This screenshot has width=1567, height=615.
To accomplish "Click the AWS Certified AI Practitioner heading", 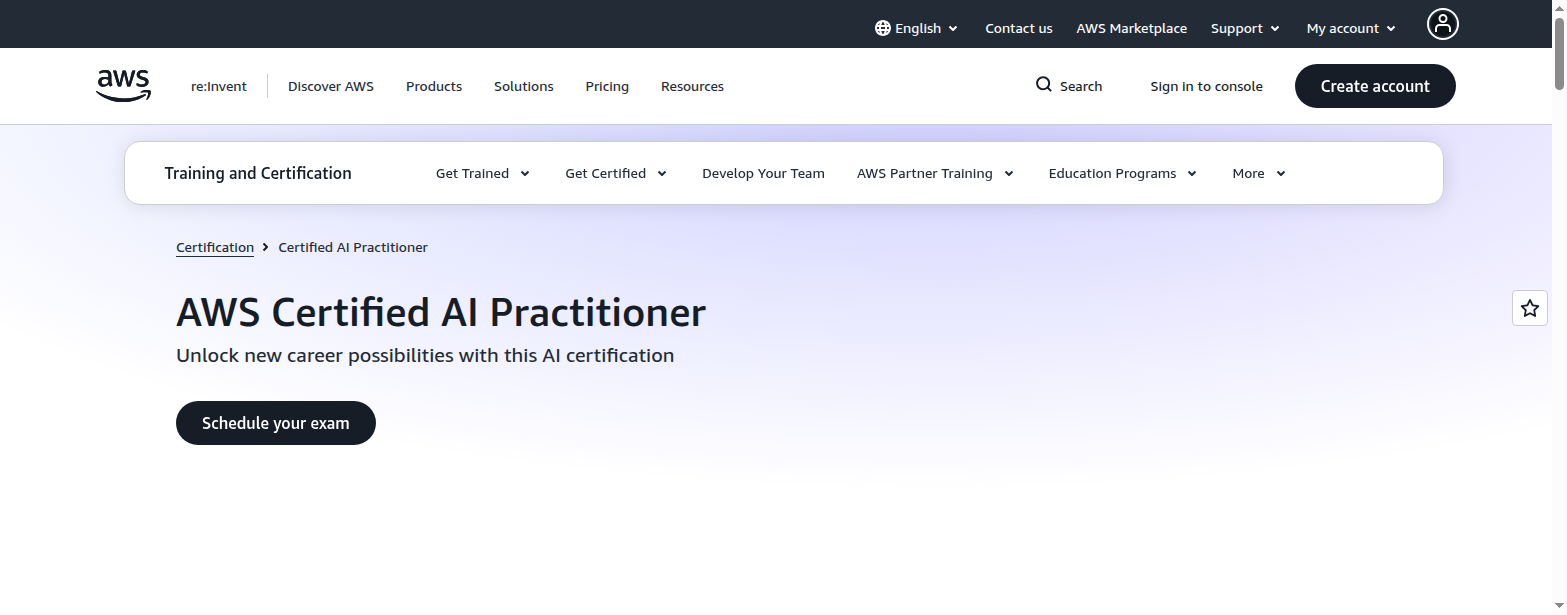I will pyautogui.click(x=441, y=312).
